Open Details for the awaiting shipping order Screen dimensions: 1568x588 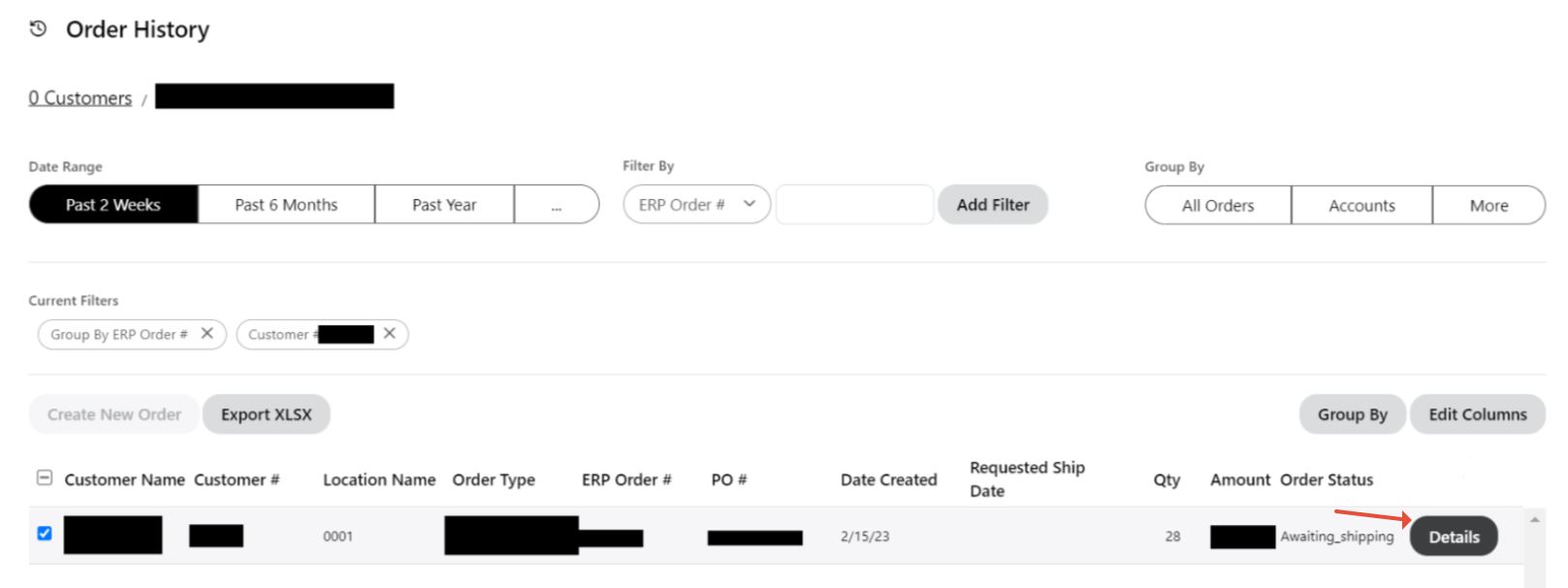pyautogui.click(x=1454, y=537)
